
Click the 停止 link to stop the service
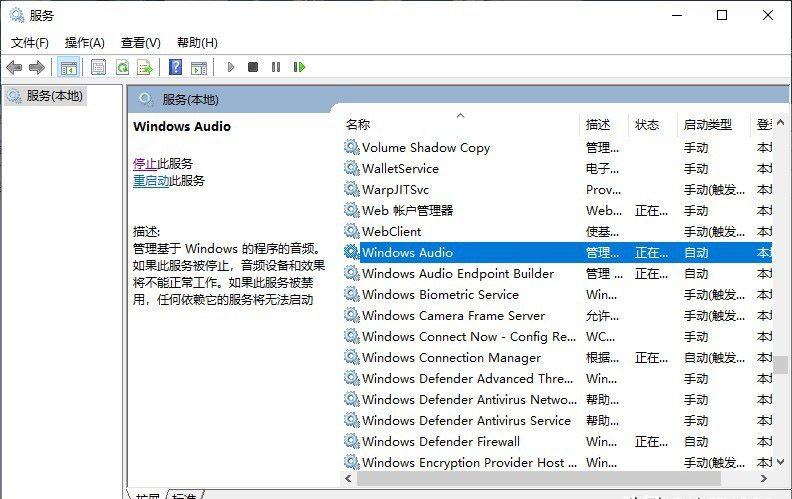tap(145, 164)
